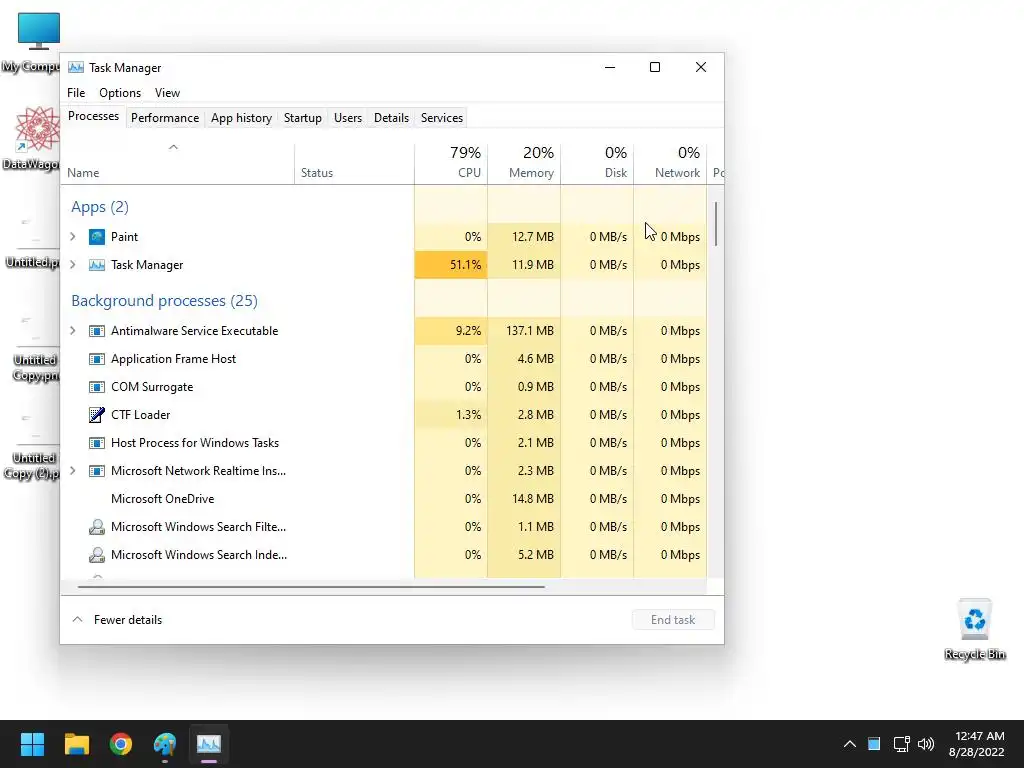Expand the Paint process group

click(73, 236)
